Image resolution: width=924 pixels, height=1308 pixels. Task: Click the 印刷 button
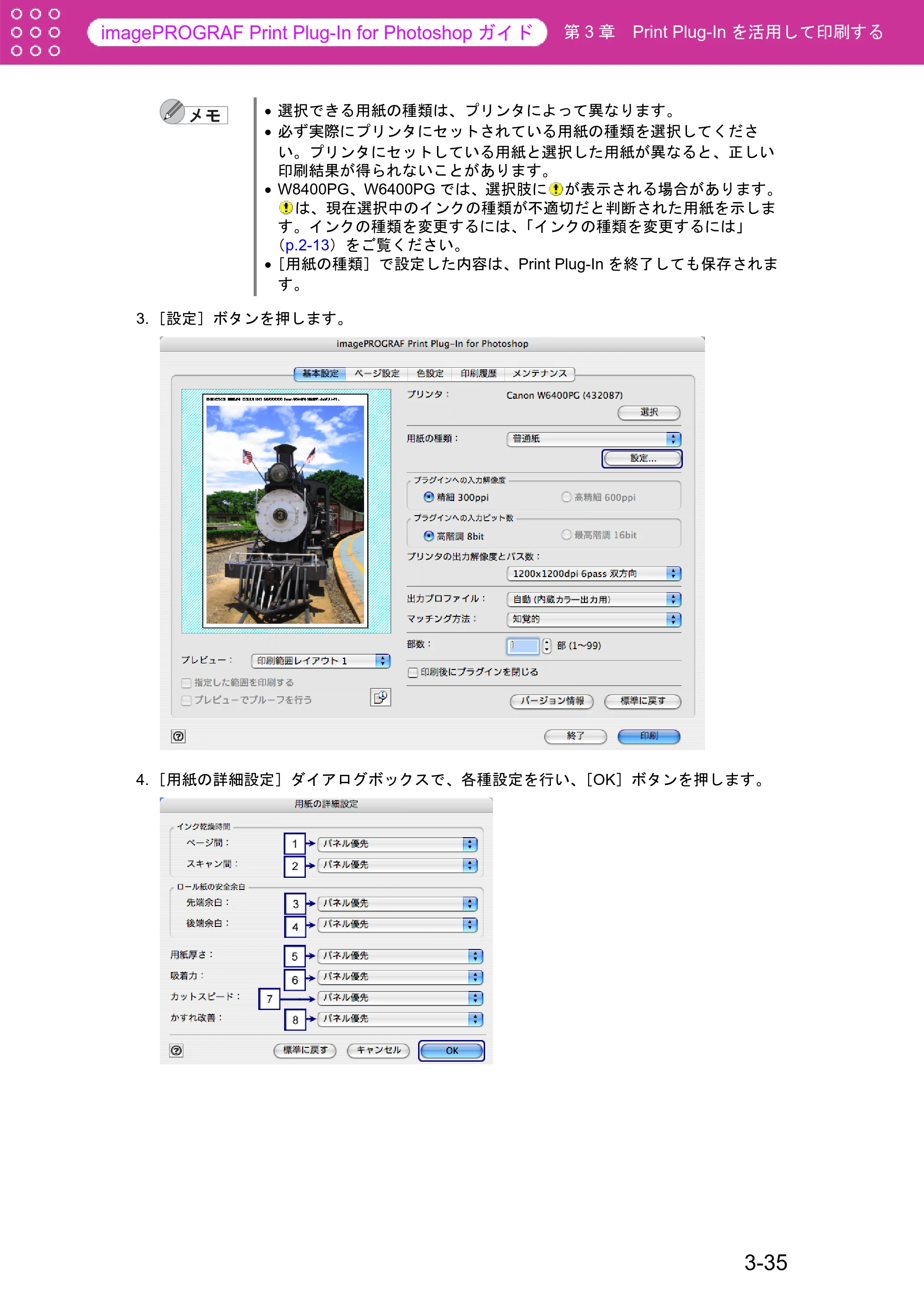pos(649,736)
